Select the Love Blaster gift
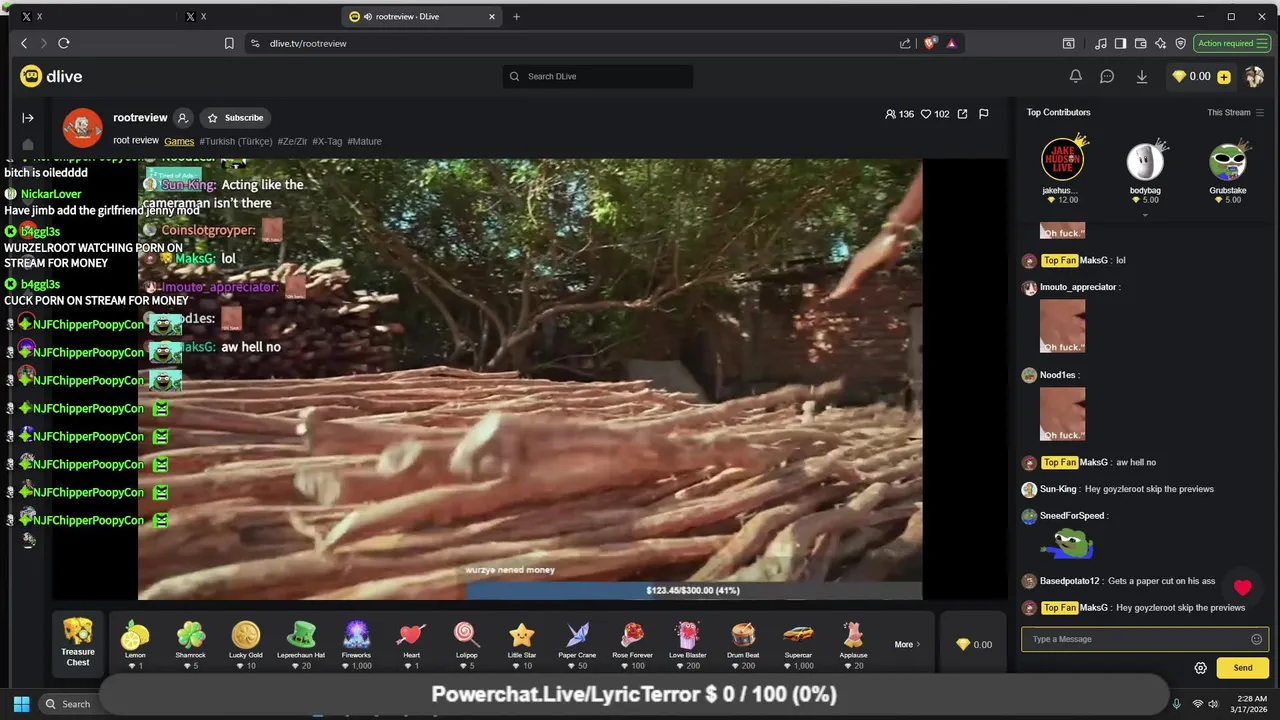1280x720 pixels. tap(687, 636)
